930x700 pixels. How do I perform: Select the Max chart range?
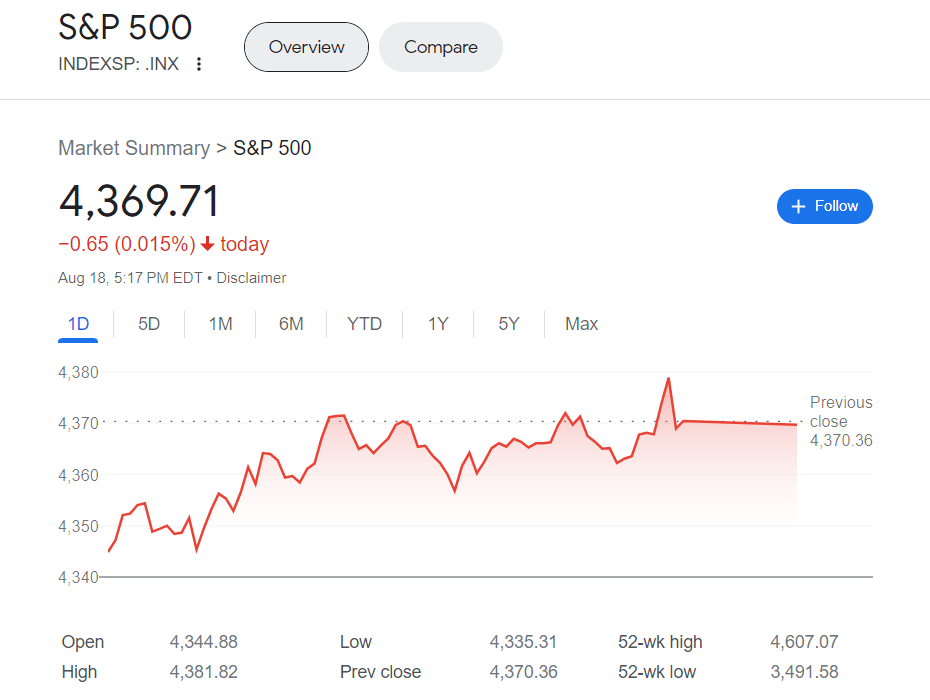pos(581,324)
